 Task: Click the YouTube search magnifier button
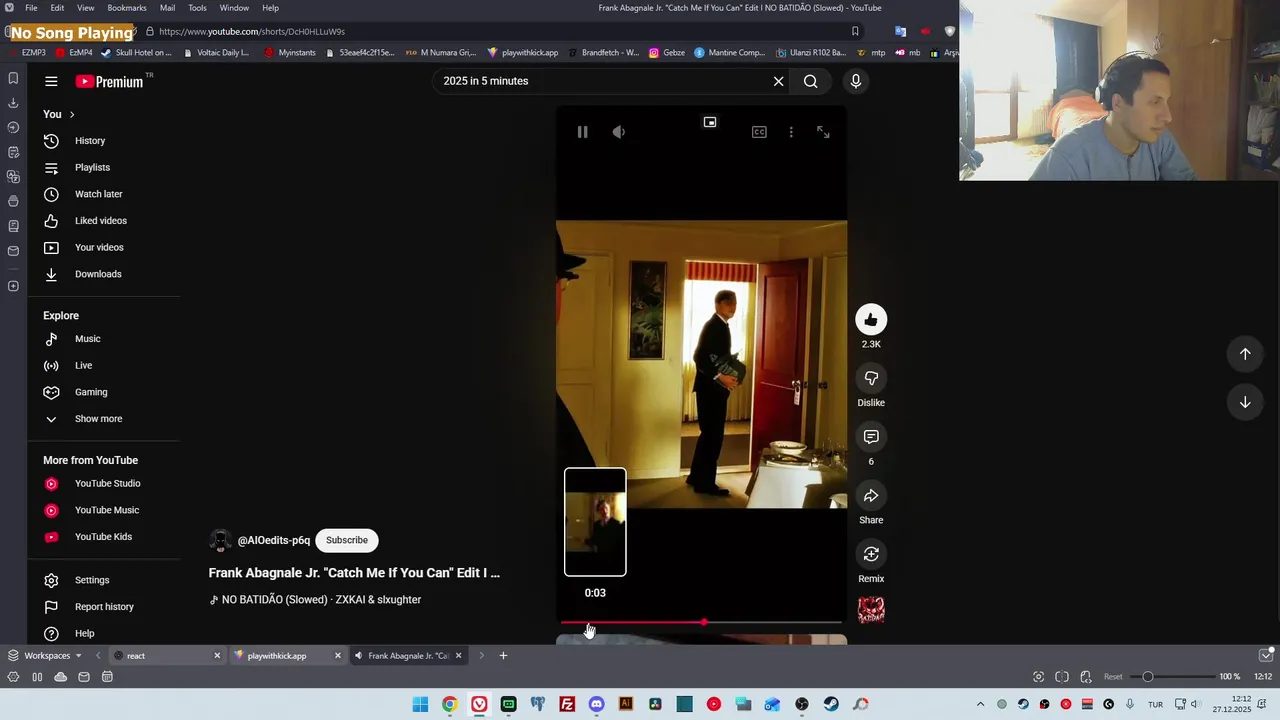[x=811, y=81]
